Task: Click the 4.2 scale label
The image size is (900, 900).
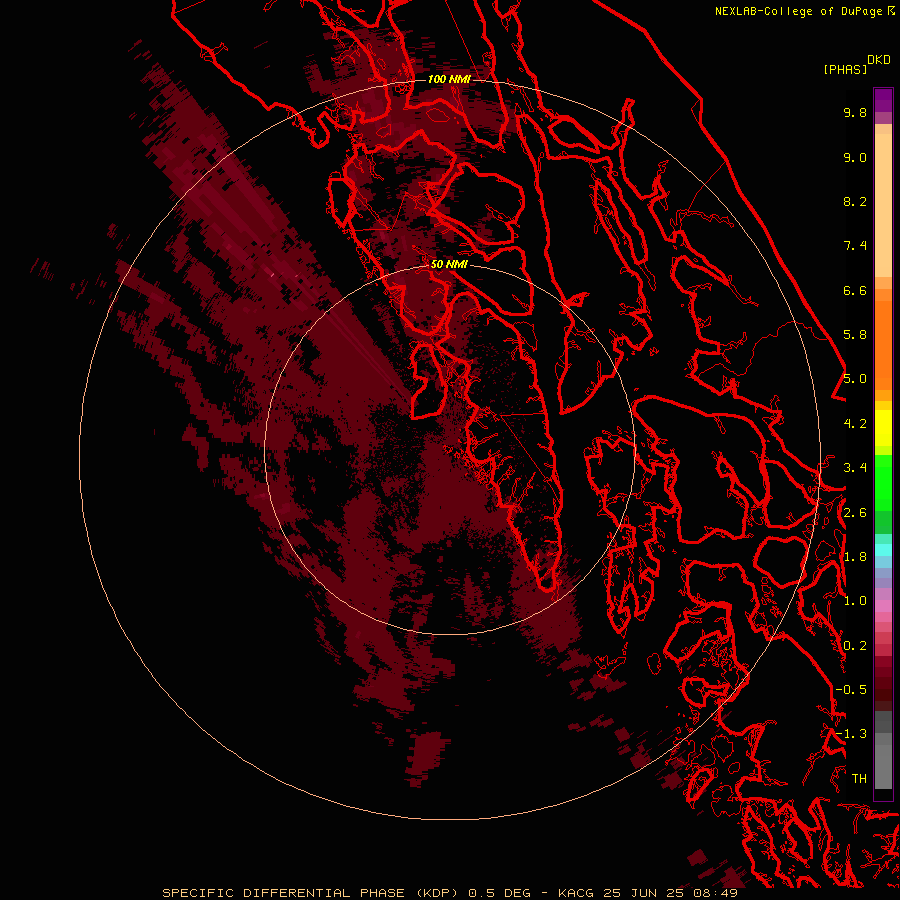Action: 855,424
